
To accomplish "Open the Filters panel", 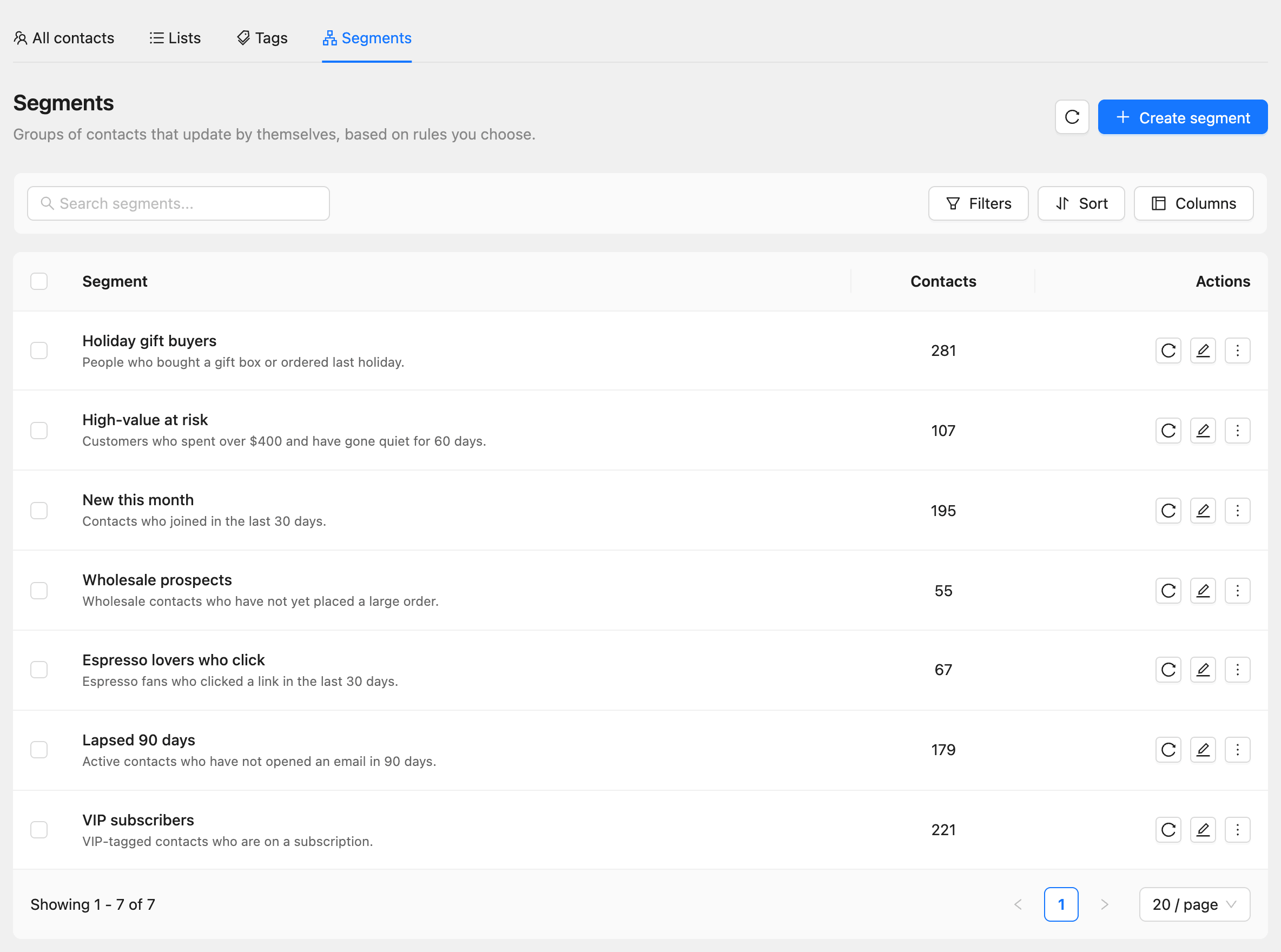I will 978,203.
